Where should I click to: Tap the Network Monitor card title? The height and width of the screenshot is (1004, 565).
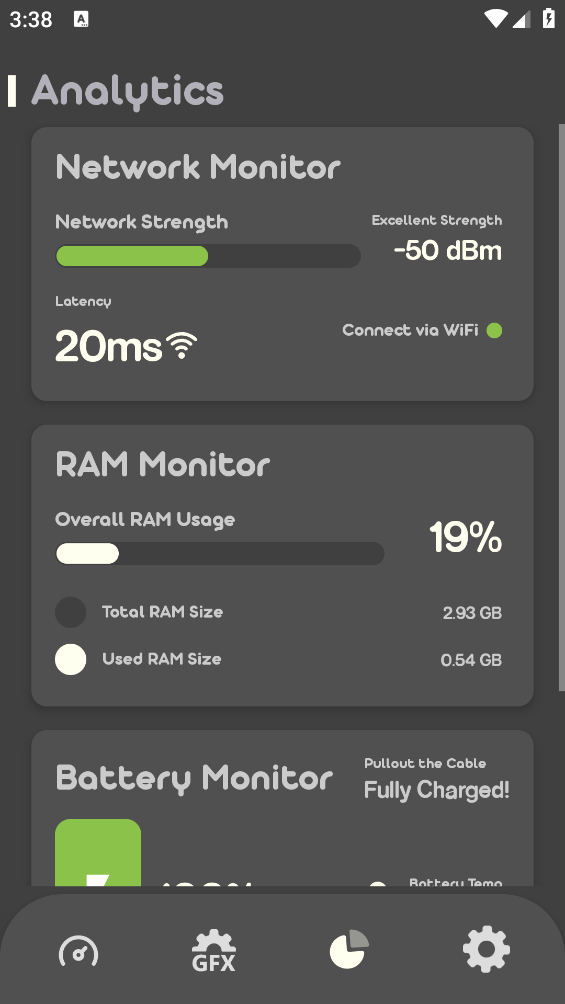tap(198, 167)
